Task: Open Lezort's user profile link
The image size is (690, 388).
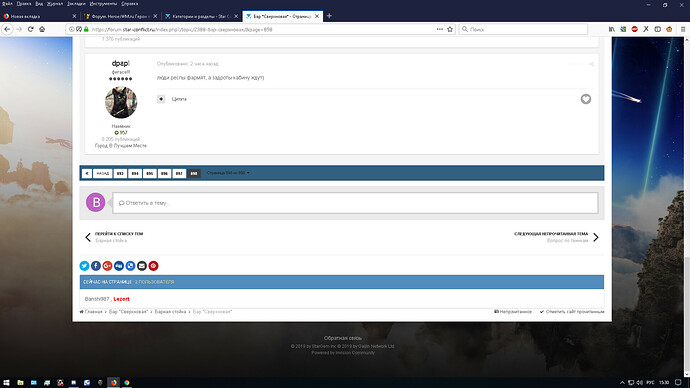Action: coord(121,299)
